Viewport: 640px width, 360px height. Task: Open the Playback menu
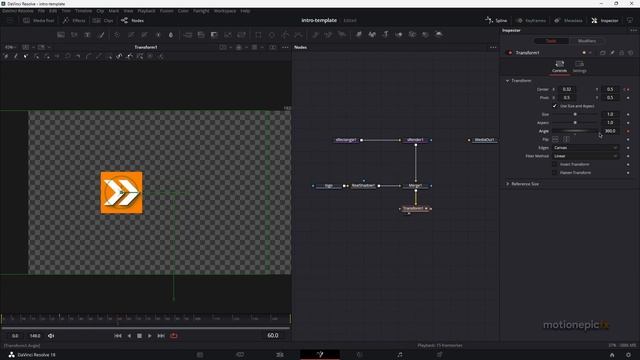tap(146, 11)
